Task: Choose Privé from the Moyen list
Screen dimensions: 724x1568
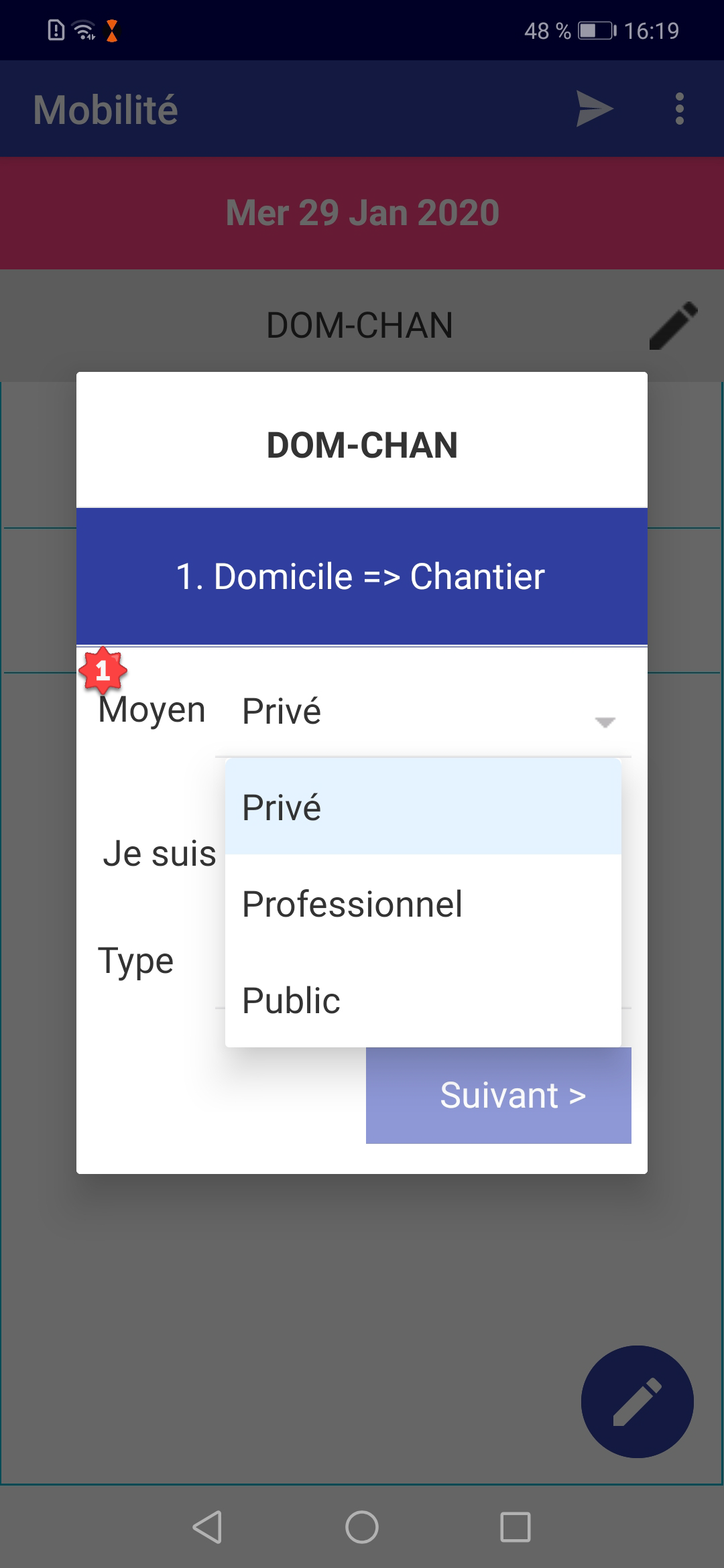Action: coord(422,807)
